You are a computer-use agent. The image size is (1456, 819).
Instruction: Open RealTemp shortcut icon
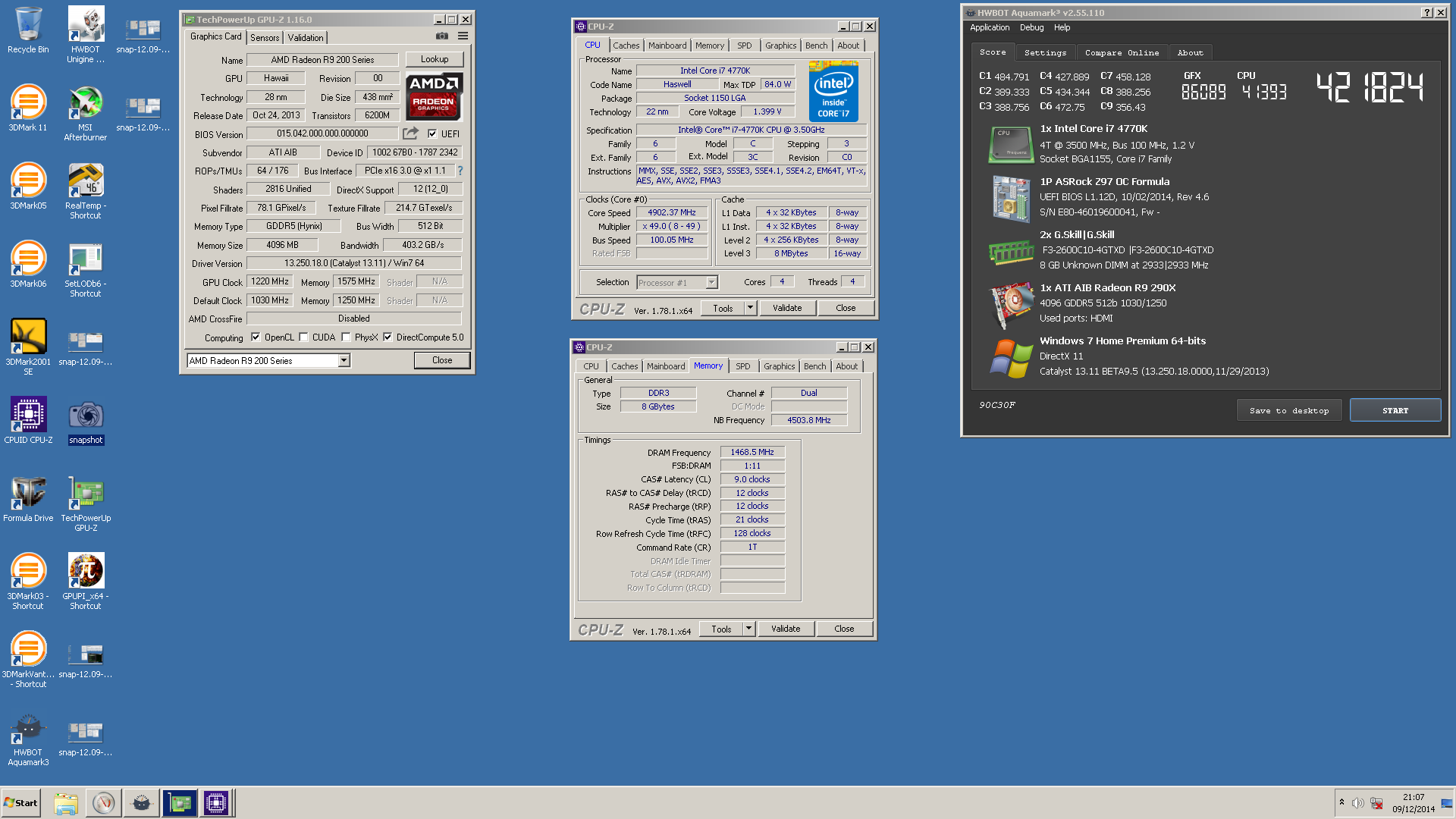click(x=86, y=191)
